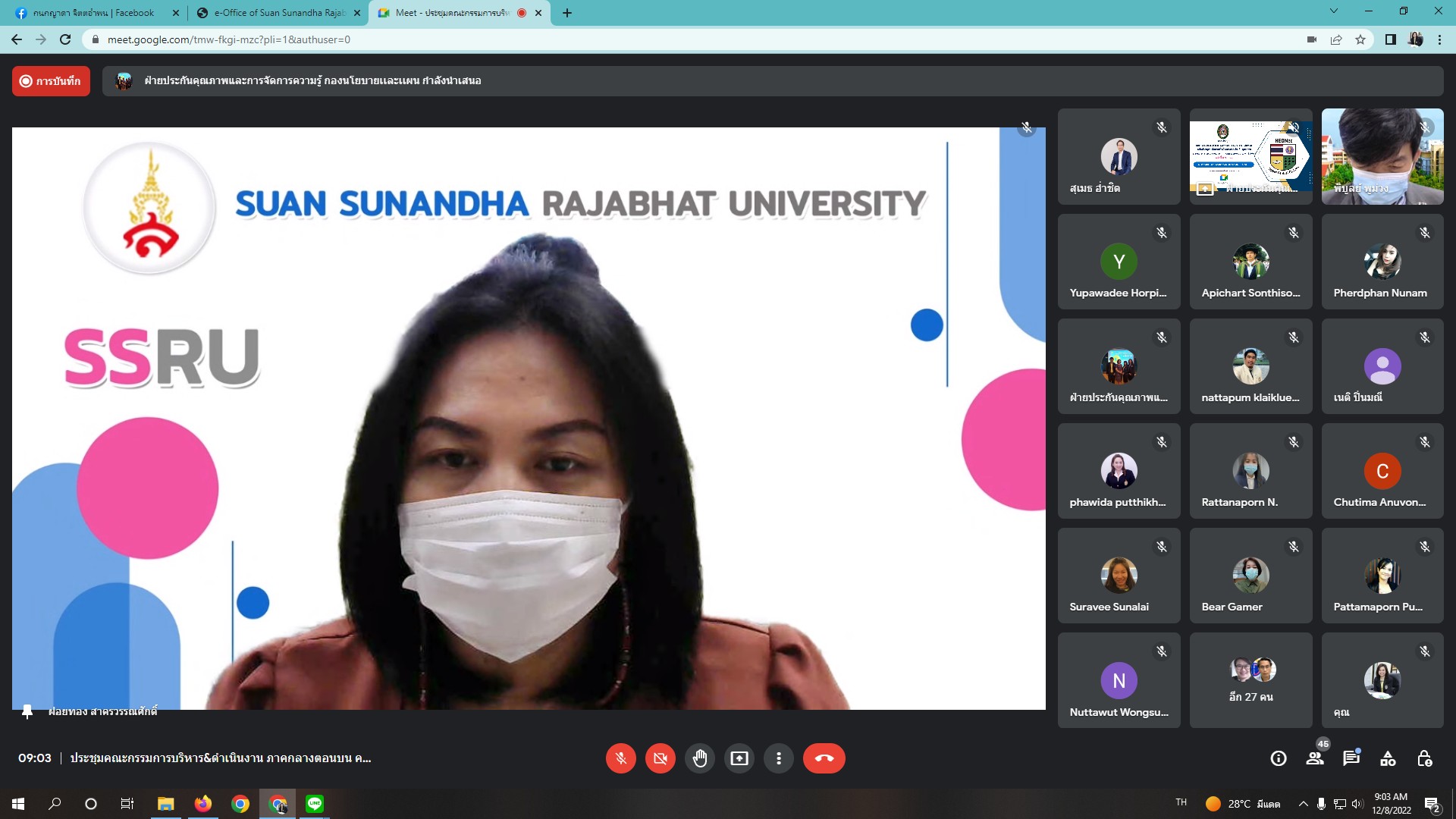The width and height of the screenshot is (1456, 819).
Task: Click the Present now screen share icon
Action: (x=739, y=758)
